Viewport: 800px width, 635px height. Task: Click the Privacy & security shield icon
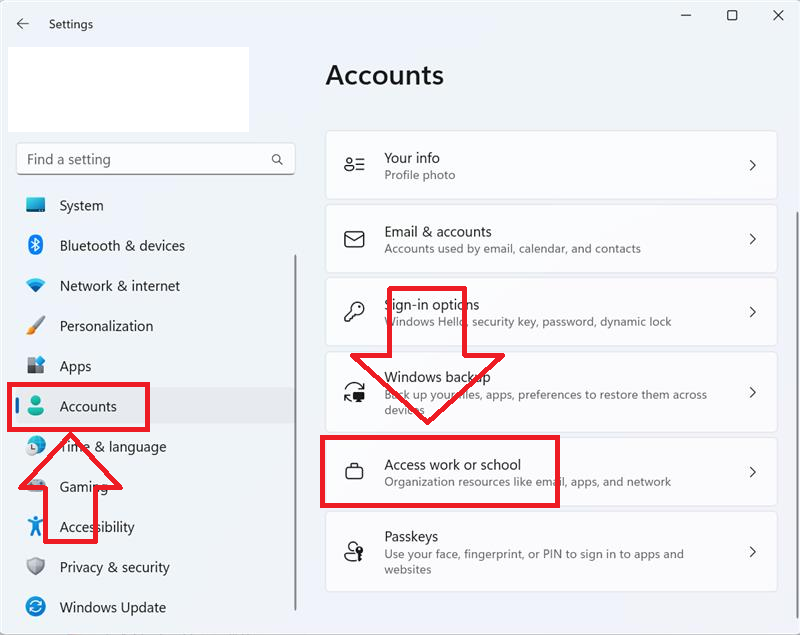pos(33,567)
